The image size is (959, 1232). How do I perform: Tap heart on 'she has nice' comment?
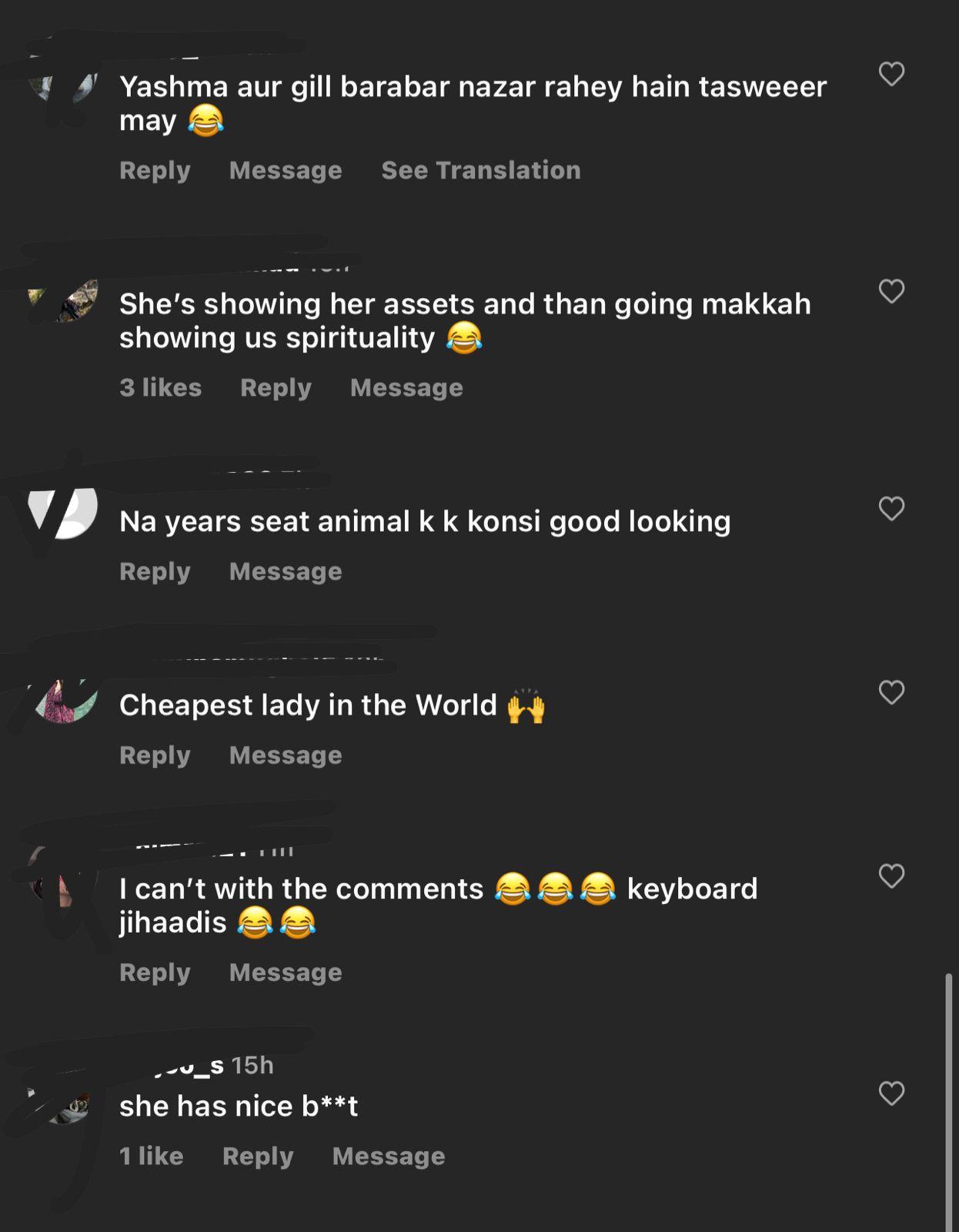891,1093
